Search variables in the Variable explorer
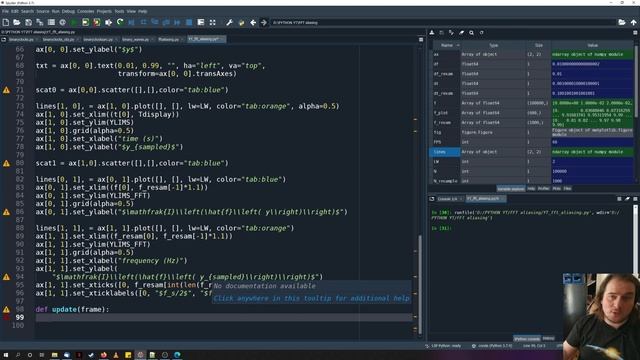 [x=471, y=33]
